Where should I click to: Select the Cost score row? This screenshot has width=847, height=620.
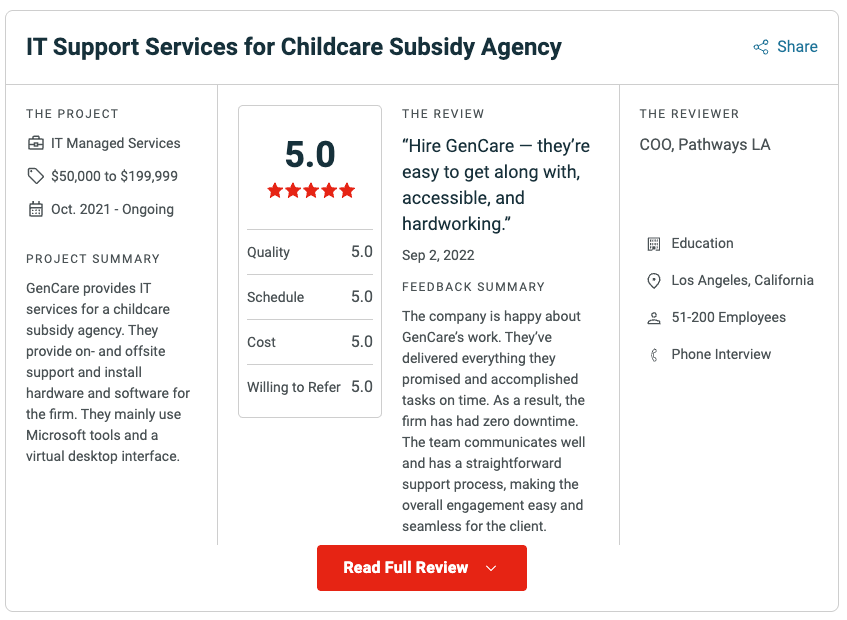(x=310, y=342)
